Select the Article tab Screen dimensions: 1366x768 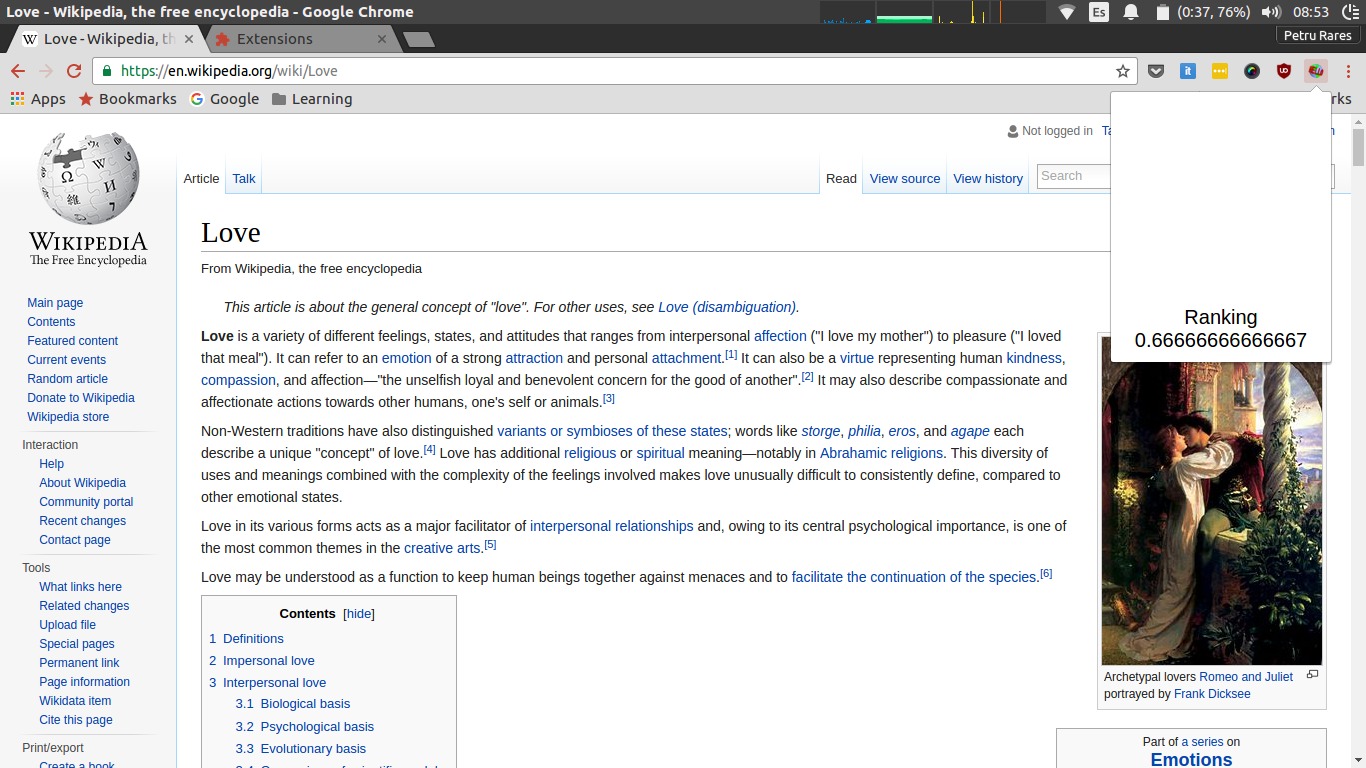coord(201,178)
